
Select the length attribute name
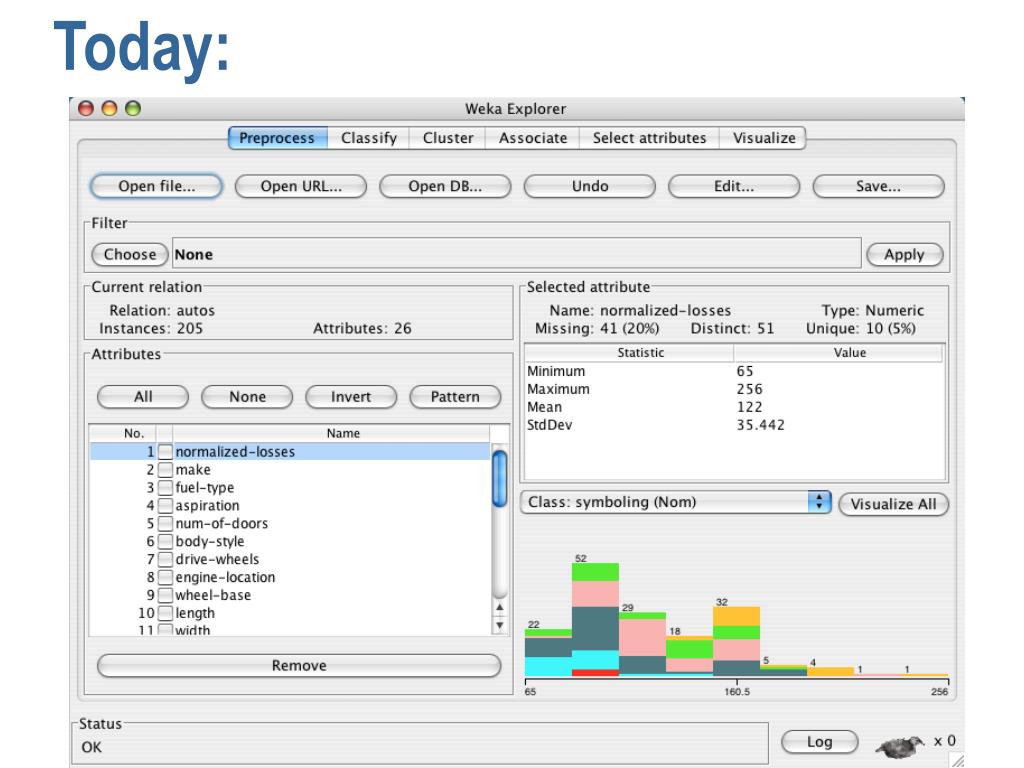coord(195,613)
